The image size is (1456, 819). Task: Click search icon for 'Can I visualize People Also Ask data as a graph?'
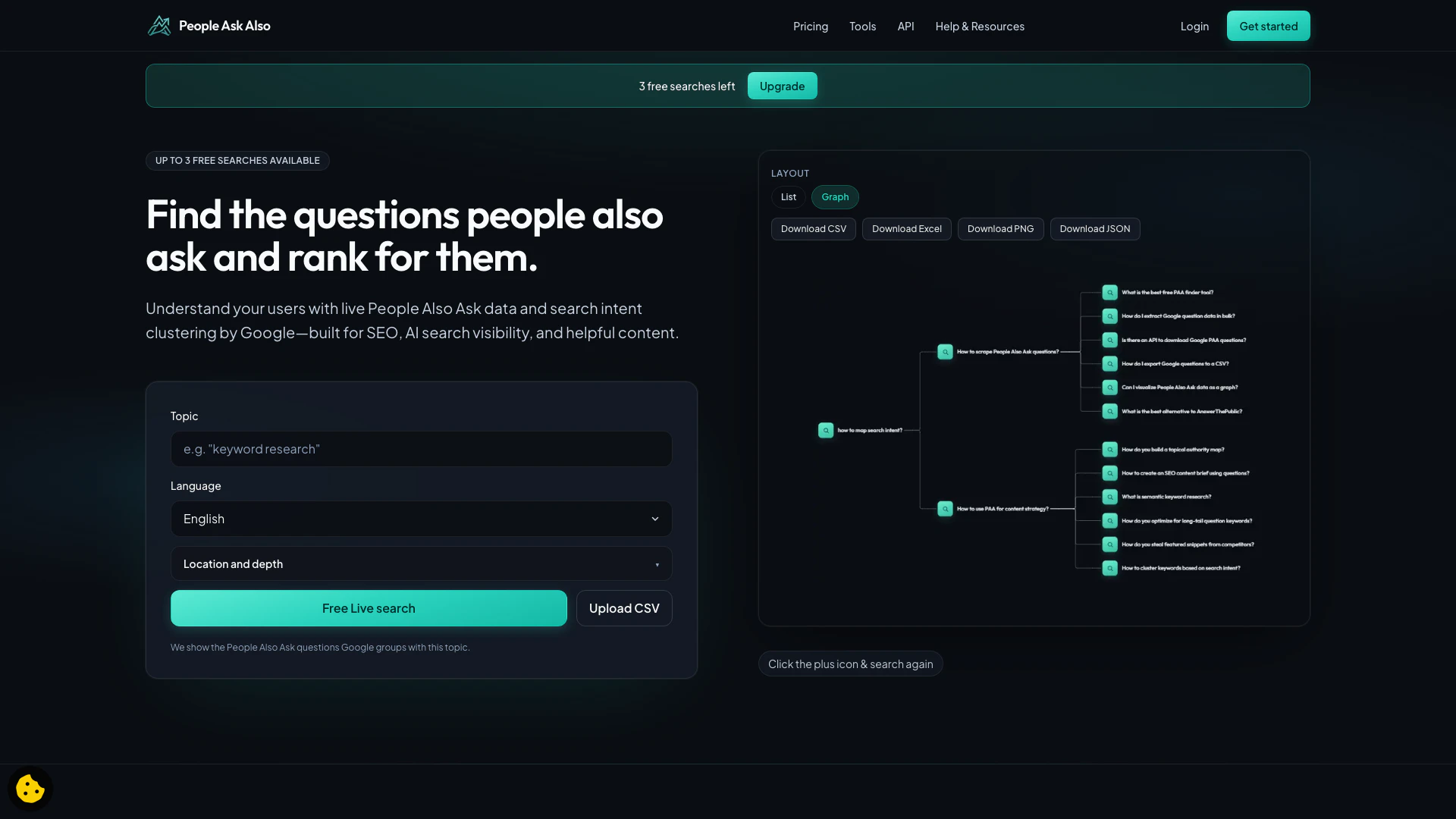[1109, 388]
